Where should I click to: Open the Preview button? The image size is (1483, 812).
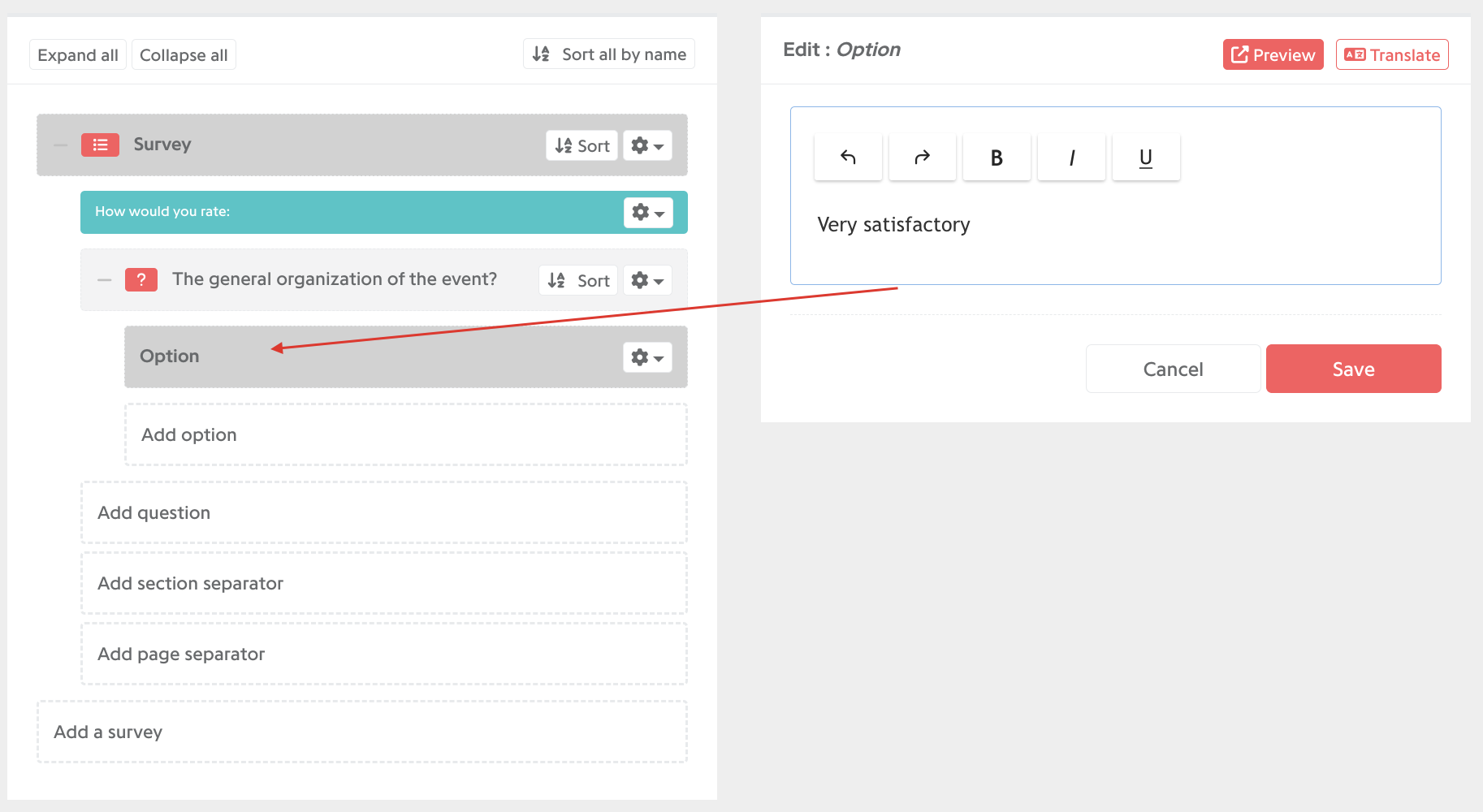click(1273, 54)
